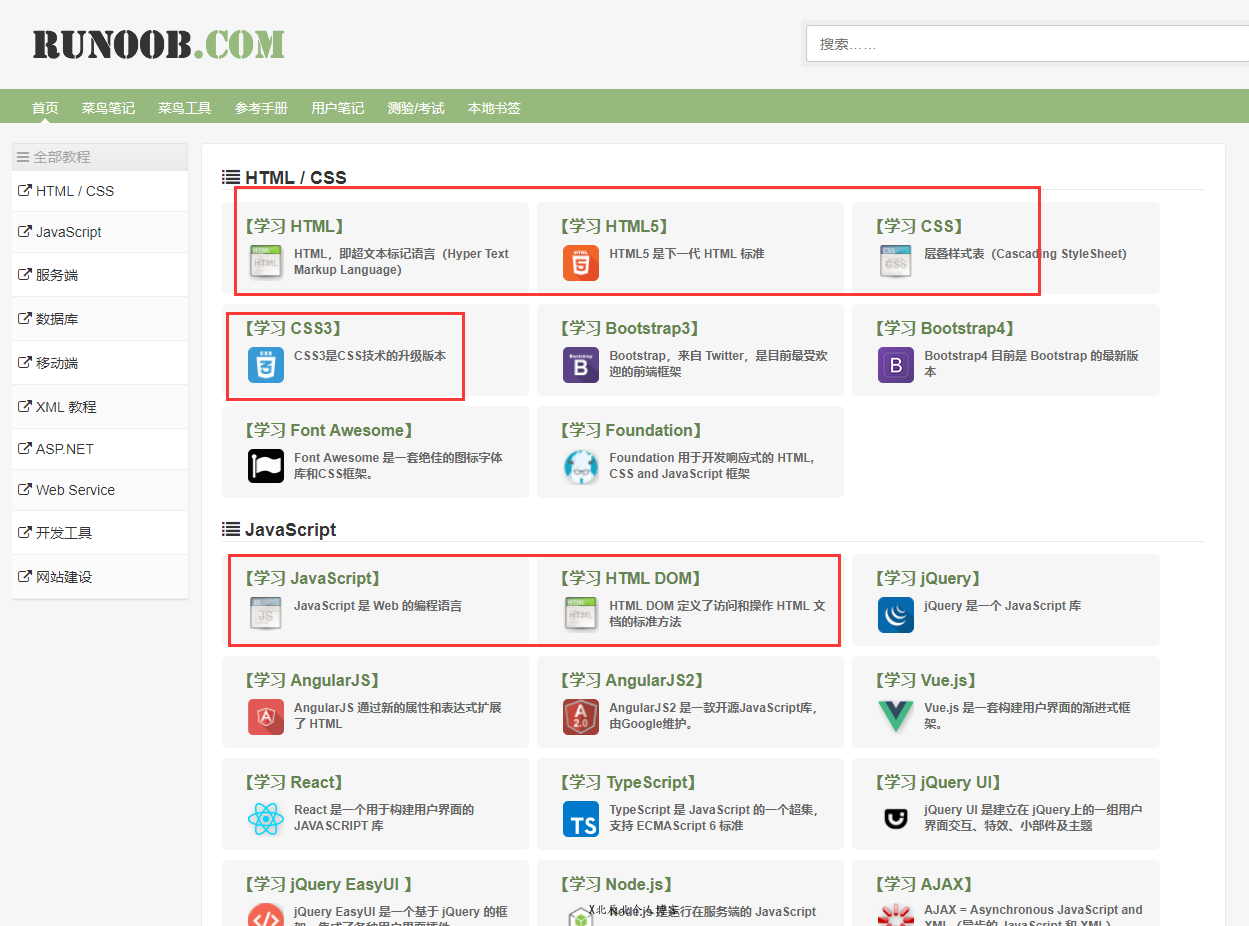Switch to the 参考手册 nav item
Image resolution: width=1249 pixels, height=926 pixels.
[261, 108]
